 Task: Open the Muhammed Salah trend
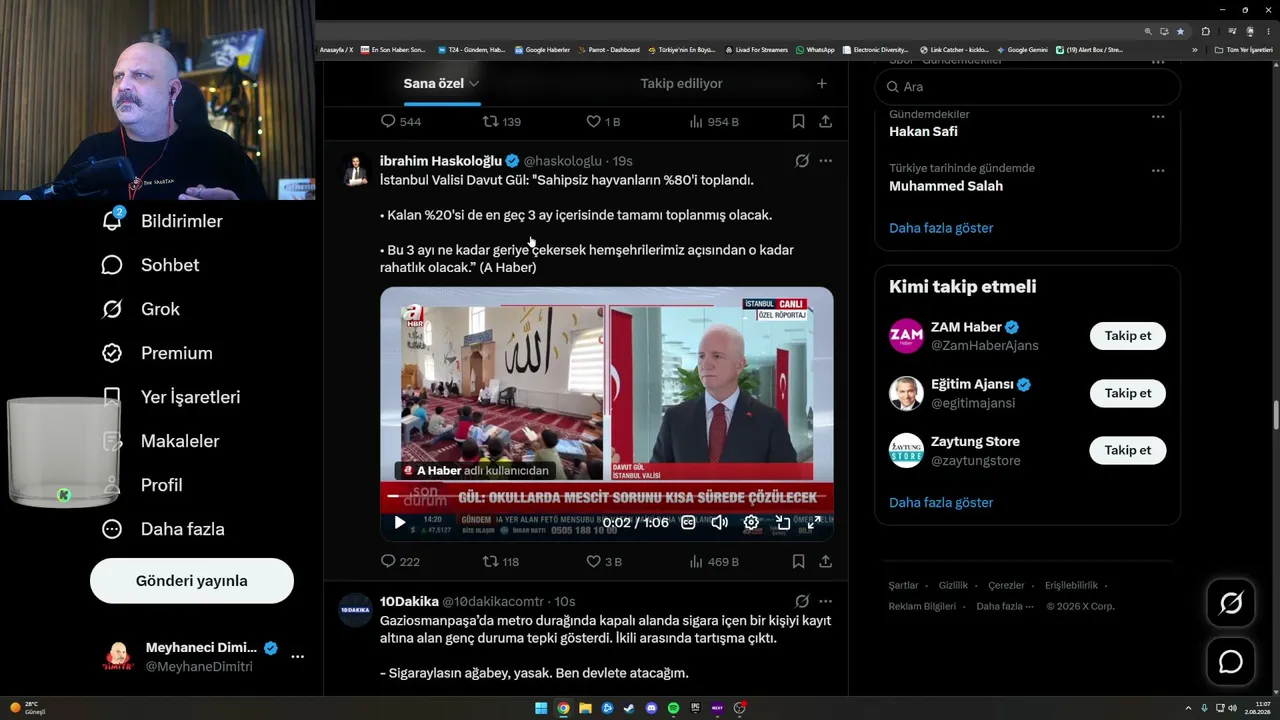tap(946, 186)
